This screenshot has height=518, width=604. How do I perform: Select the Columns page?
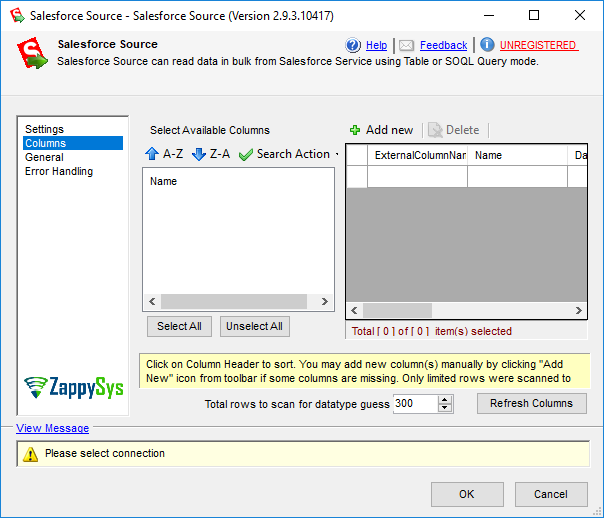pyautogui.click(x=73, y=143)
